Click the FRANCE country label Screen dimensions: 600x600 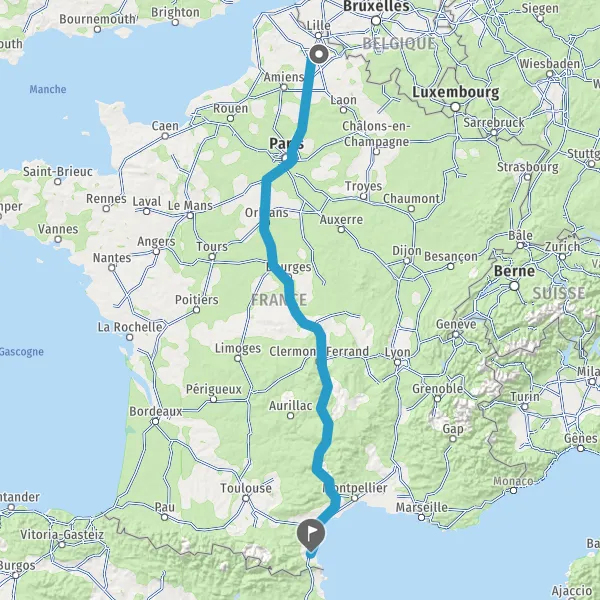(279, 300)
